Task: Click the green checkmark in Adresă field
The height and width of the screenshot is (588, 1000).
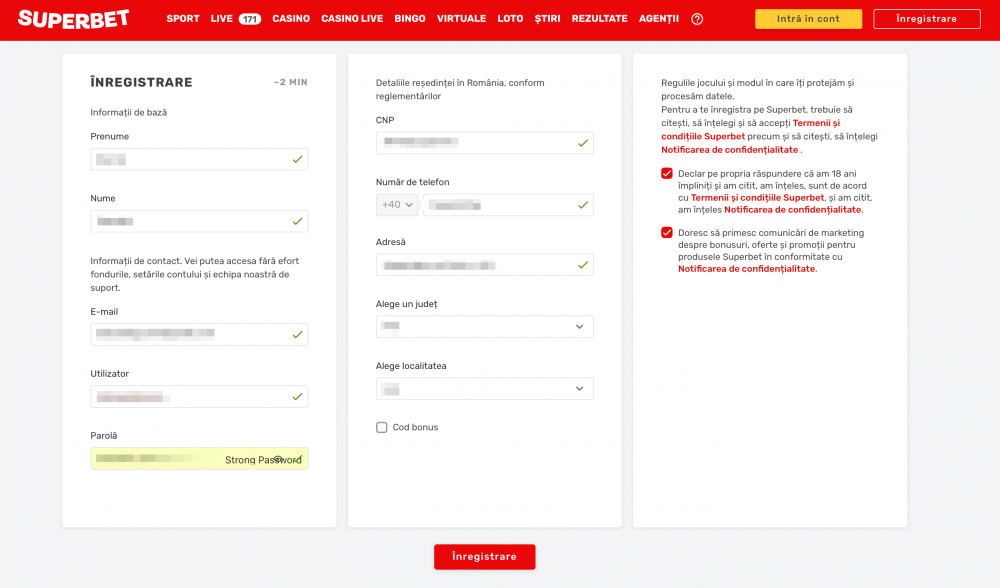Action: pos(582,265)
